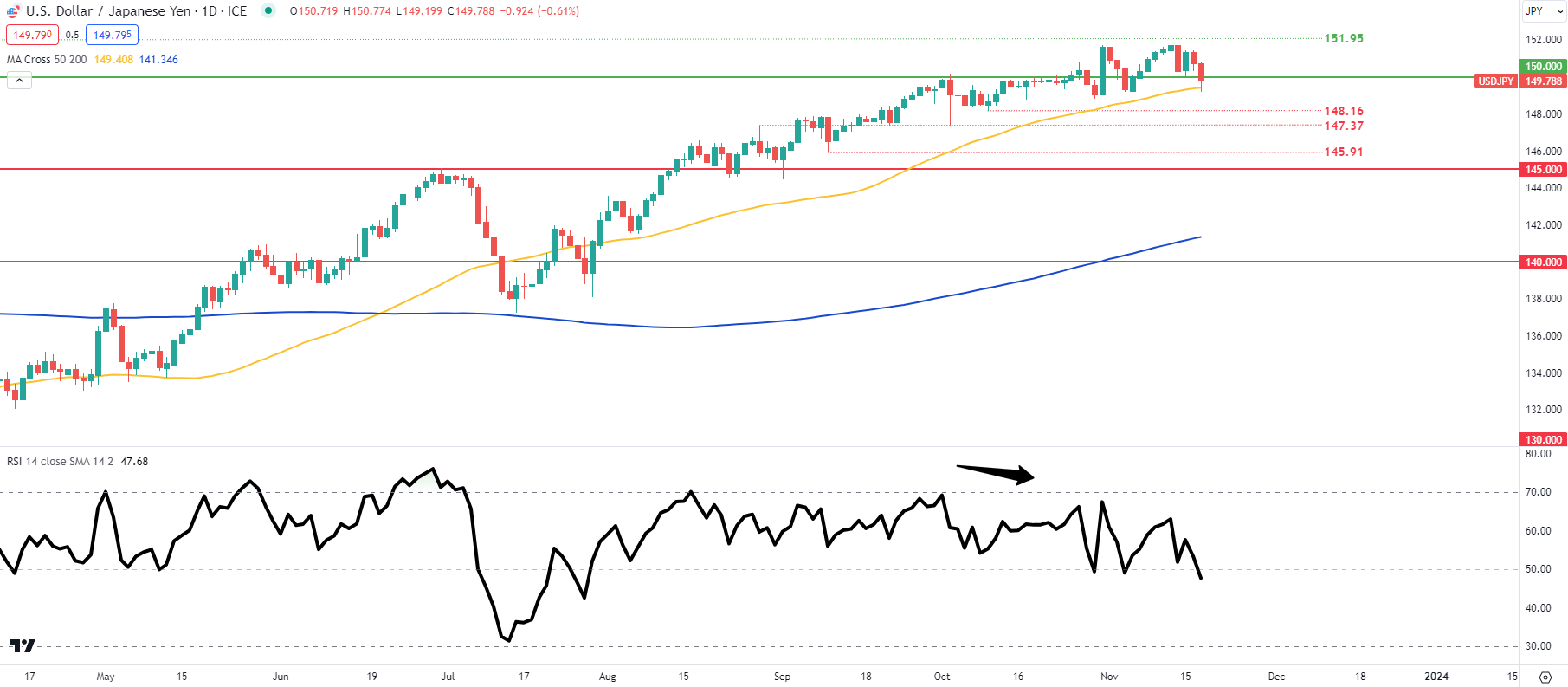This screenshot has height=687, width=1568.
Task: Collapse the indicator legend with arrow button
Action: pyautogui.click(x=19, y=81)
